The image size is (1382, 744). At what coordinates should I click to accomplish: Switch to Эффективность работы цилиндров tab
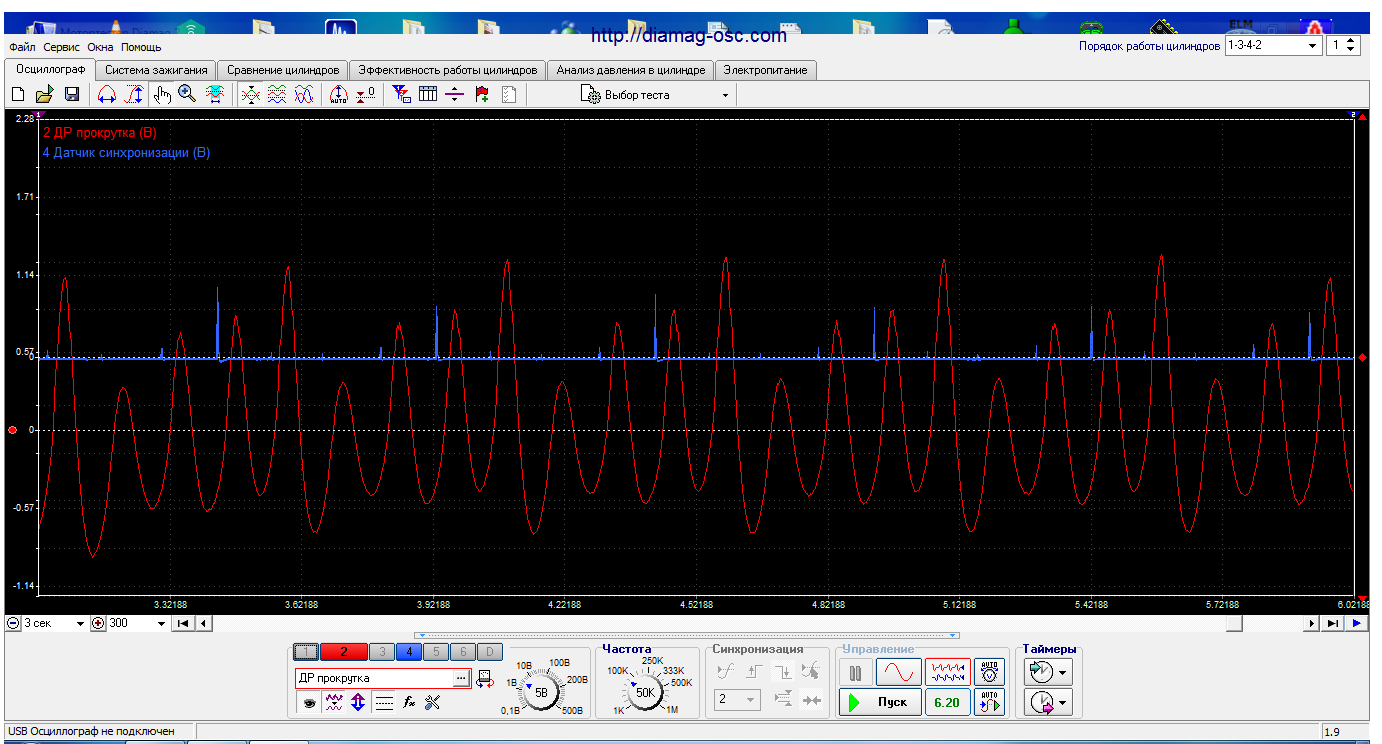(448, 70)
